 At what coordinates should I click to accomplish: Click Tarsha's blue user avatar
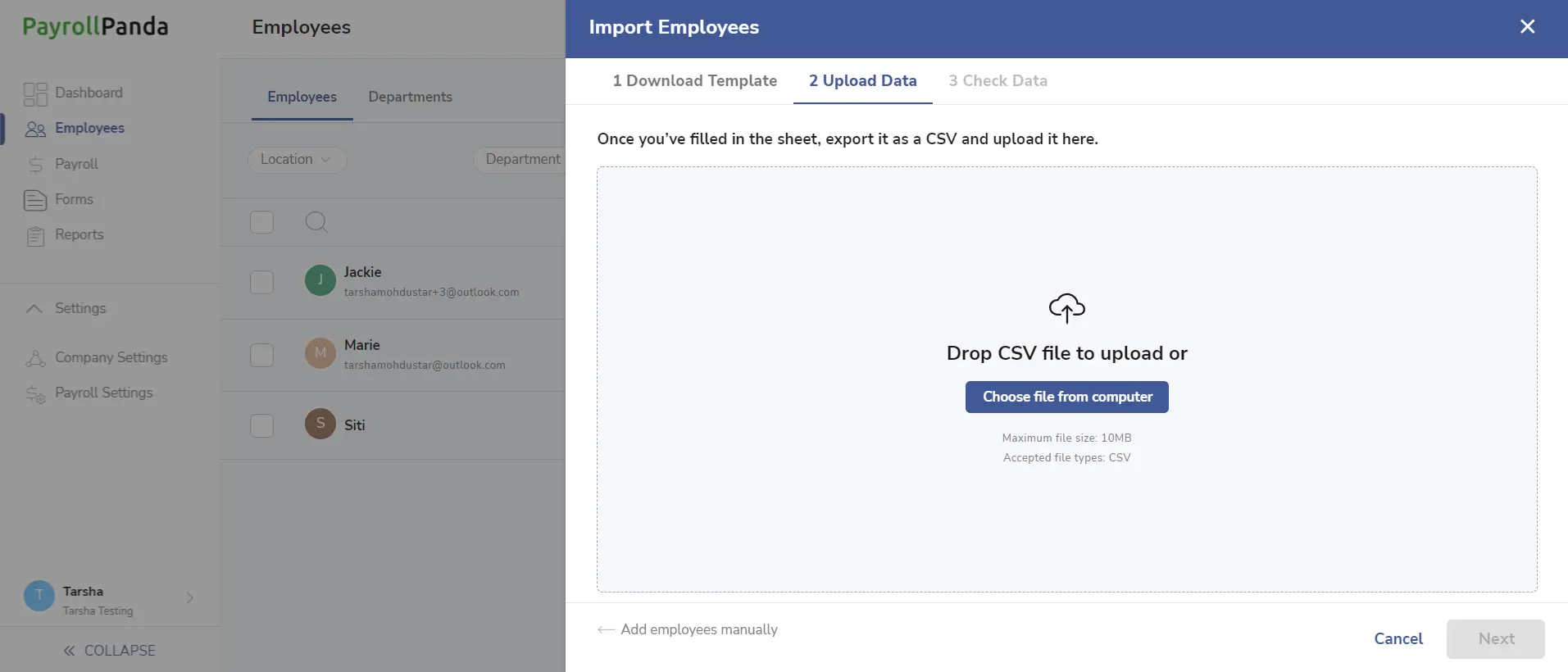pyautogui.click(x=39, y=596)
